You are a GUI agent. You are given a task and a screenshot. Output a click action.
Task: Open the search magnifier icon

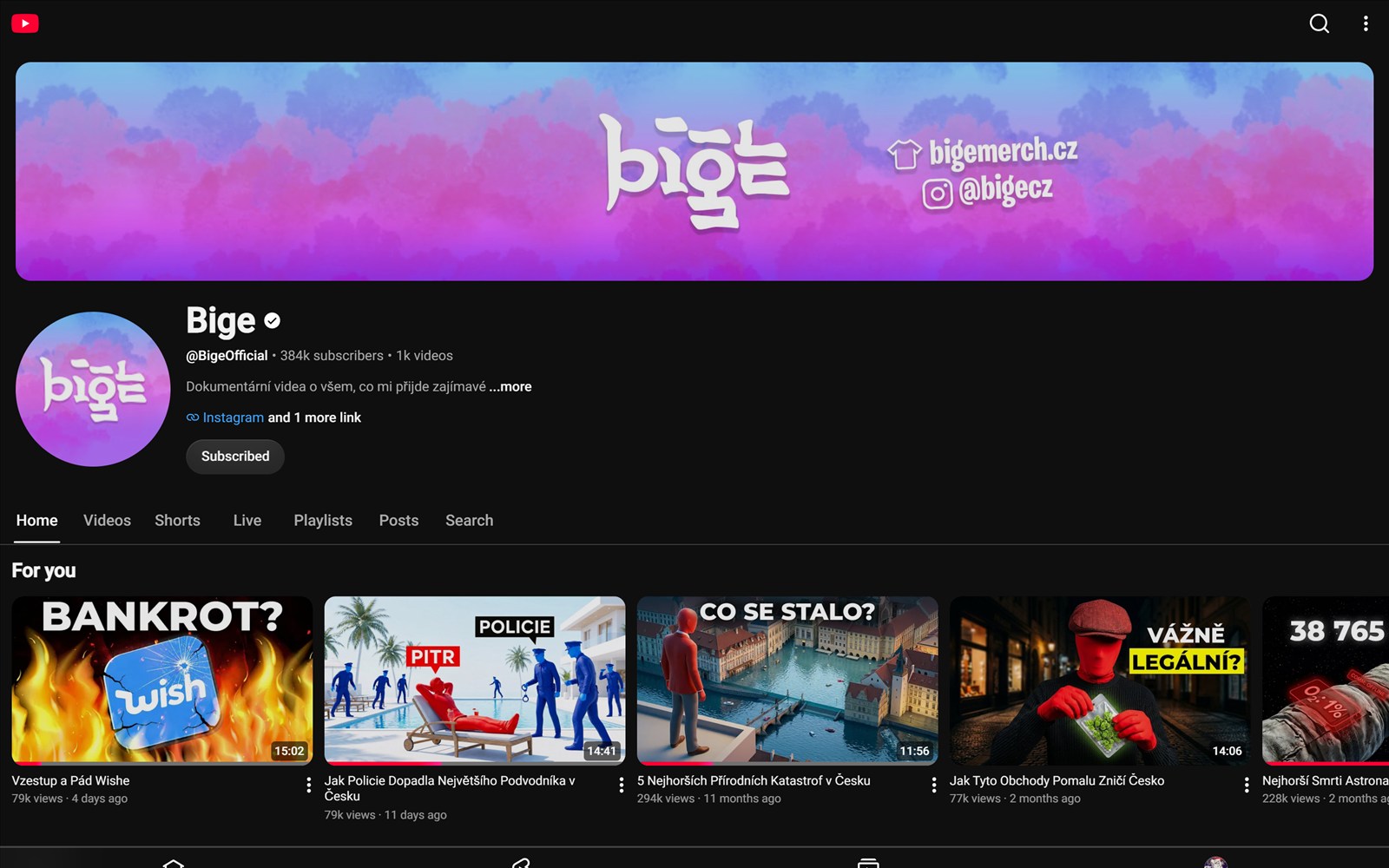point(1319,23)
